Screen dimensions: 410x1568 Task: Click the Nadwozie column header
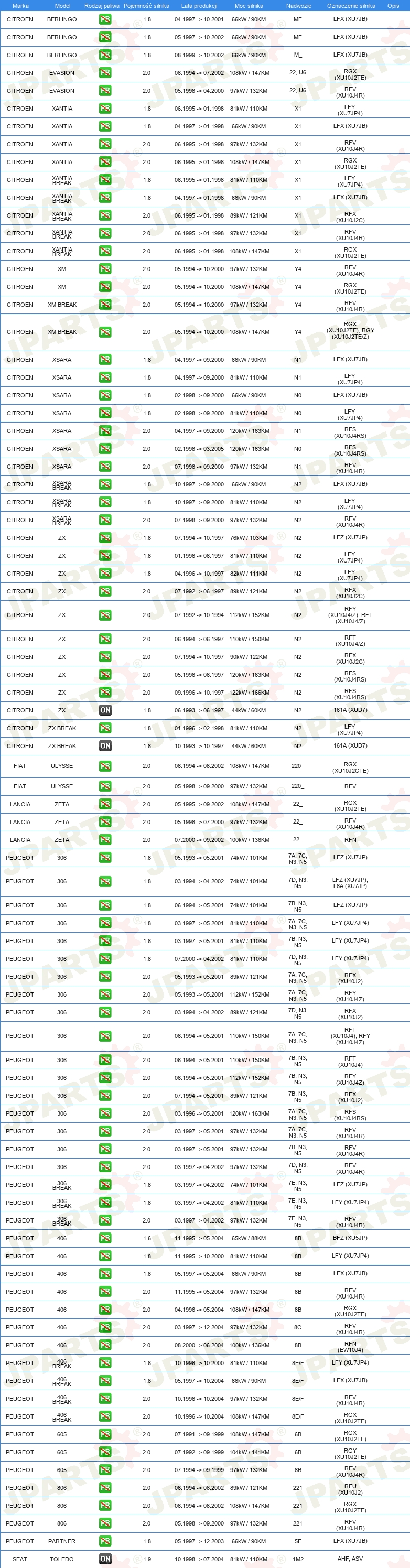tap(298, 5)
